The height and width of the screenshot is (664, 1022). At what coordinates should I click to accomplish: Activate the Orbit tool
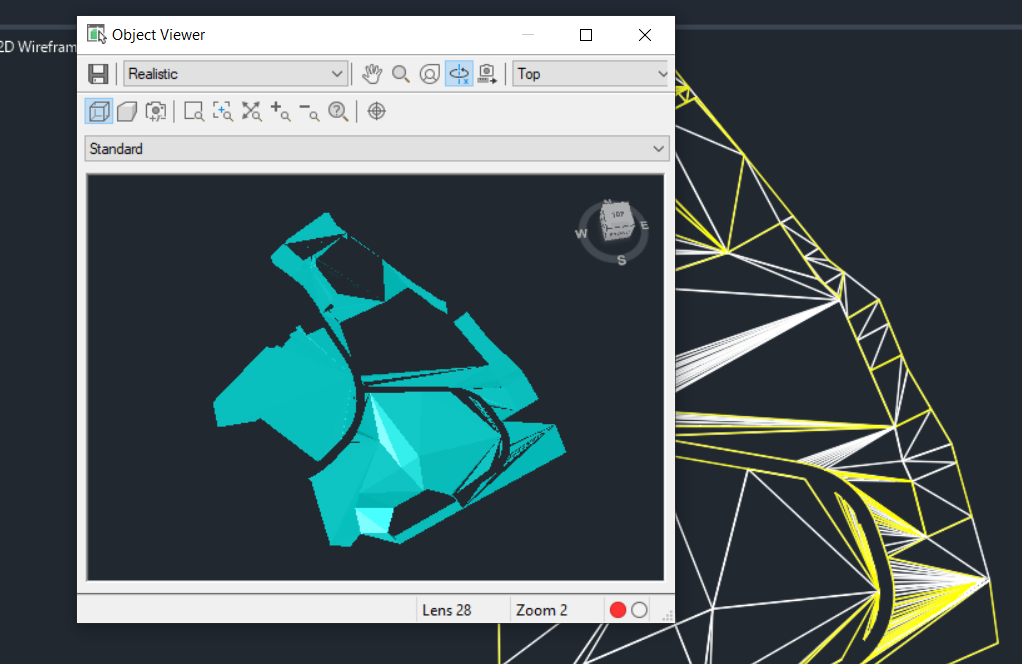click(429, 73)
